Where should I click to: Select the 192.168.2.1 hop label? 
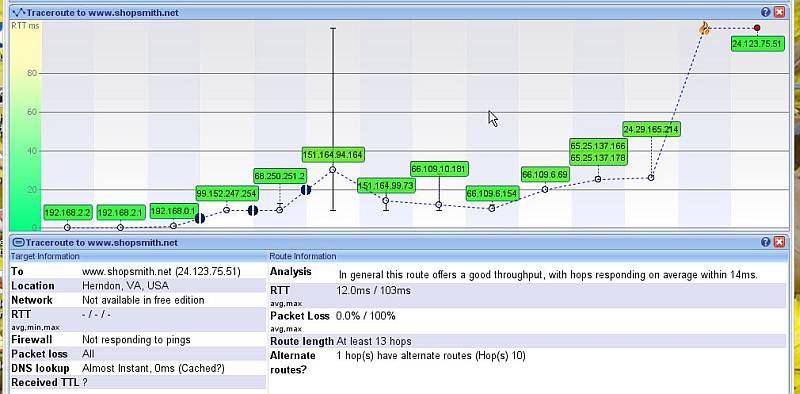pos(120,212)
